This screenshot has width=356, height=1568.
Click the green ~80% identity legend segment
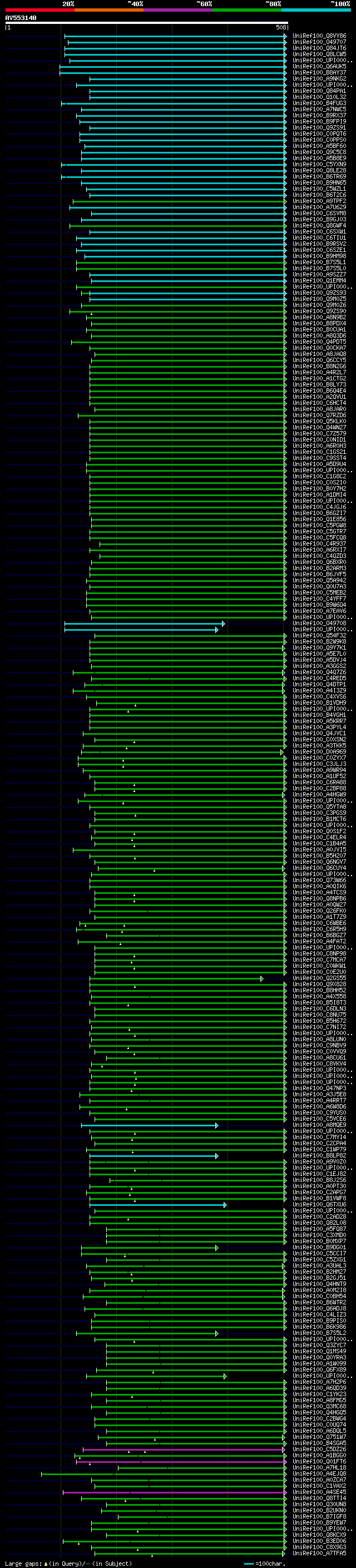pos(247,10)
